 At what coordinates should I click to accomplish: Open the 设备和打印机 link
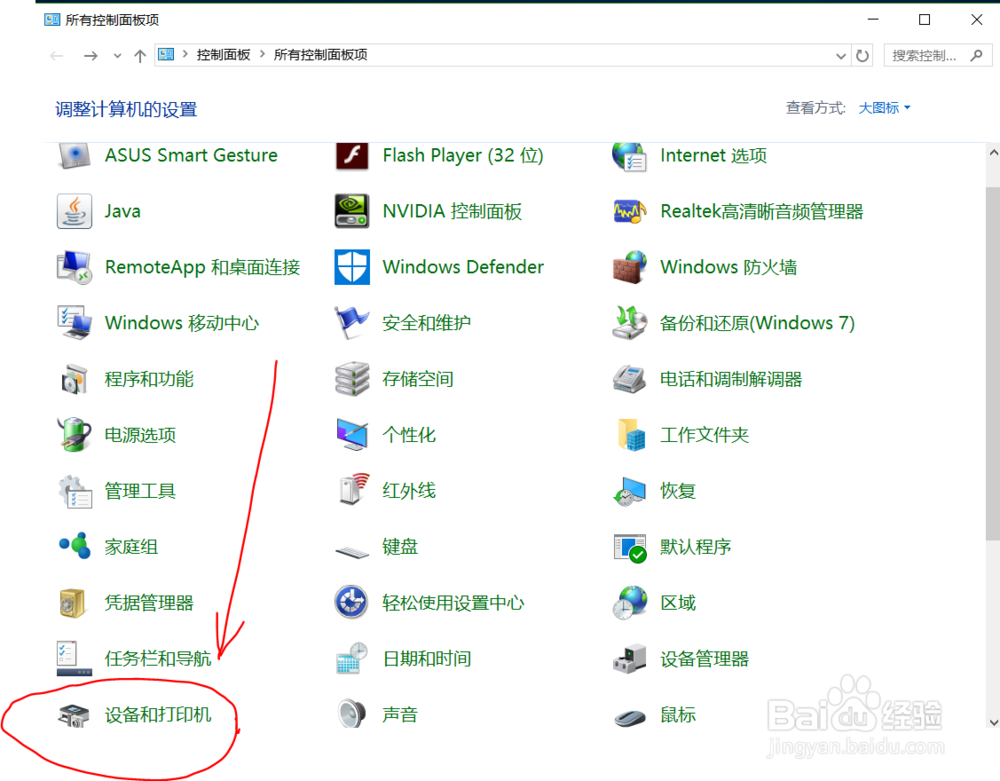[x=158, y=715]
